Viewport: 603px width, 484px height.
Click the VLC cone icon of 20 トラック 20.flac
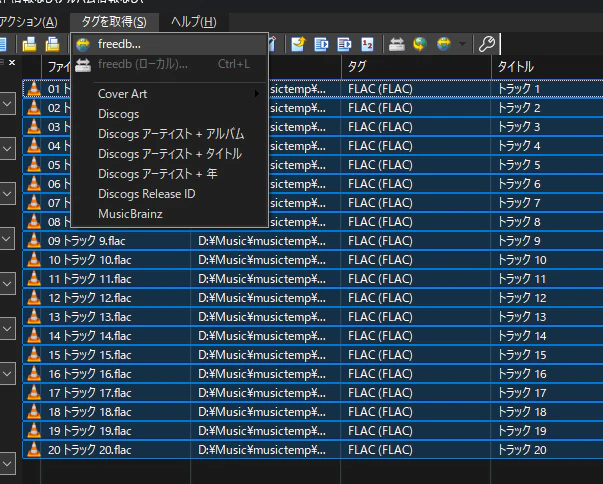(x=34, y=450)
